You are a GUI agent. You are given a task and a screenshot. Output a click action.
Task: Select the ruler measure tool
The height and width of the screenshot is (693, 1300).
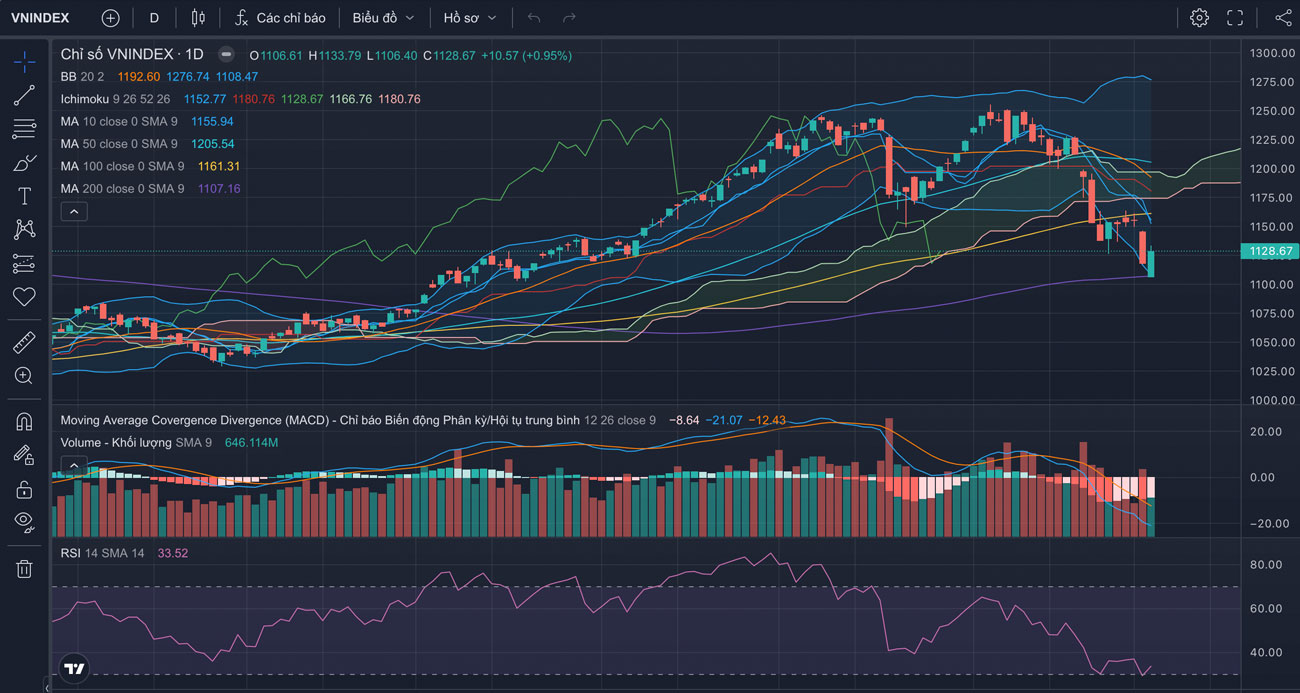24,343
